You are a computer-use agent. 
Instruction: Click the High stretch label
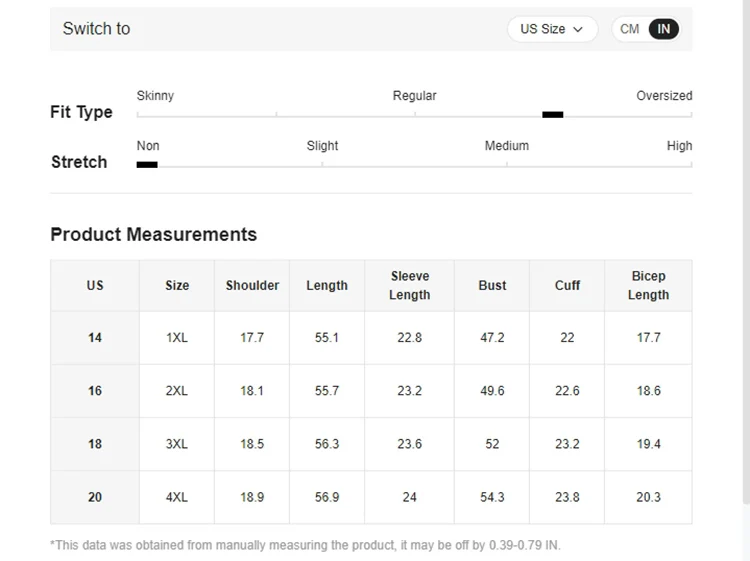click(679, 146)
